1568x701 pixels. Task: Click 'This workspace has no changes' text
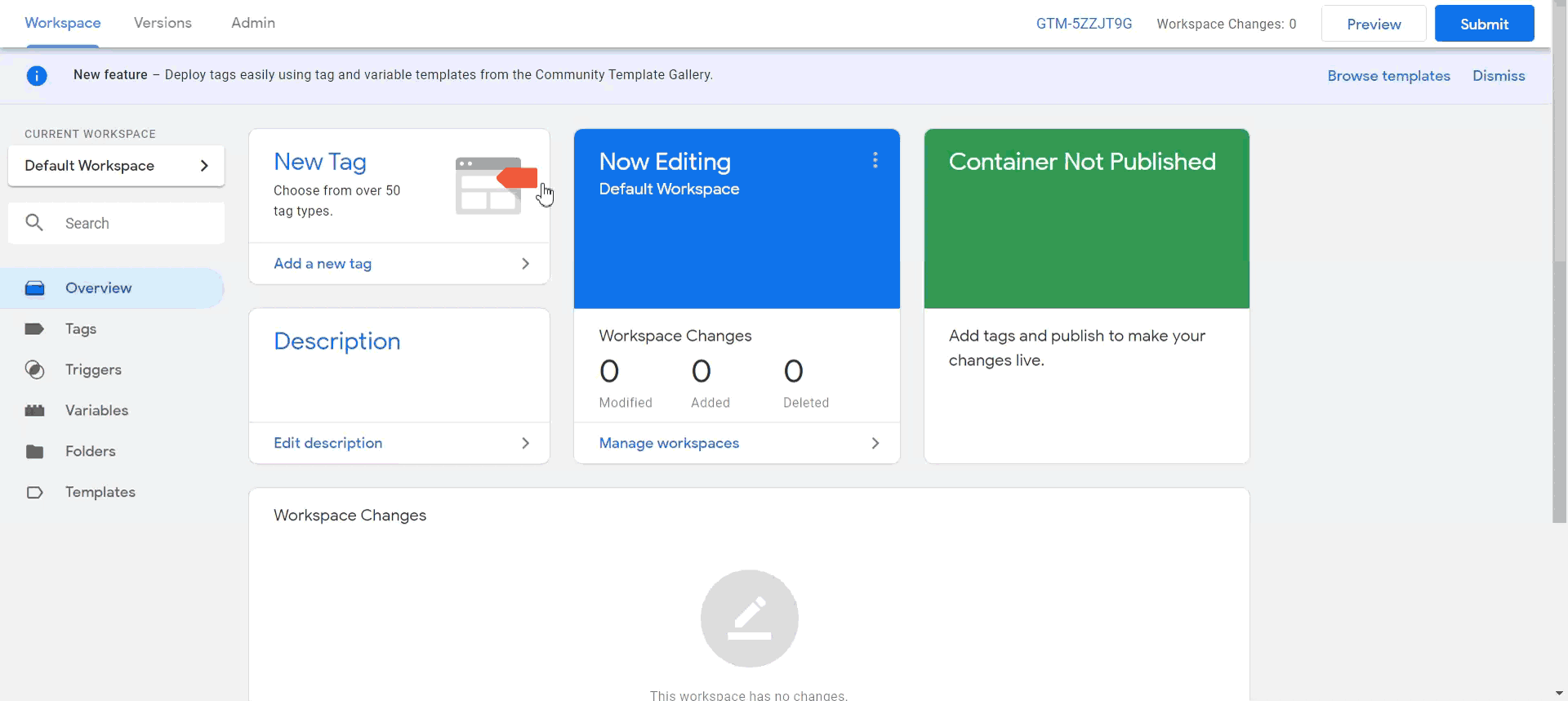click(749, 694)
